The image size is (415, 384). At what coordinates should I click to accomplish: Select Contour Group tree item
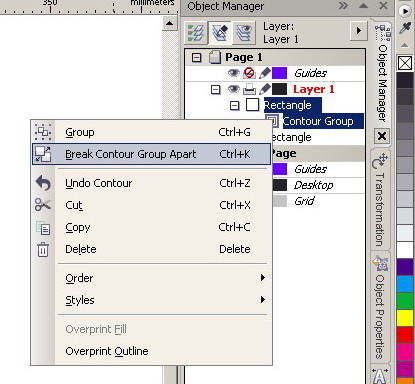coord(318,121)
